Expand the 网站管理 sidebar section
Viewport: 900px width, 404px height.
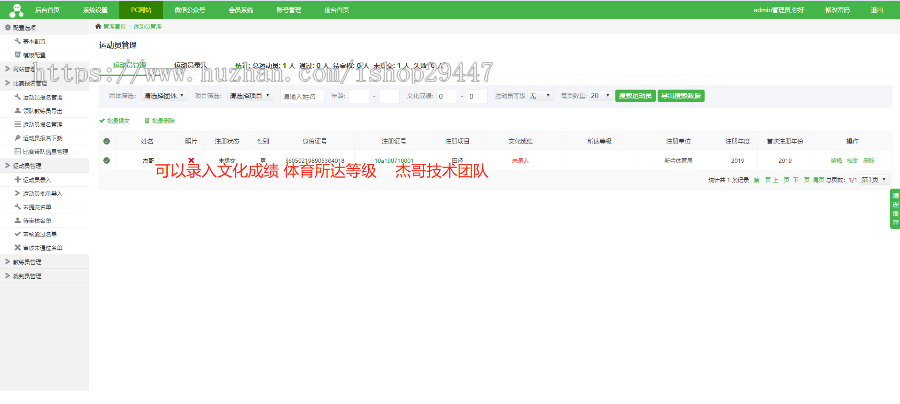click(44, 69)
